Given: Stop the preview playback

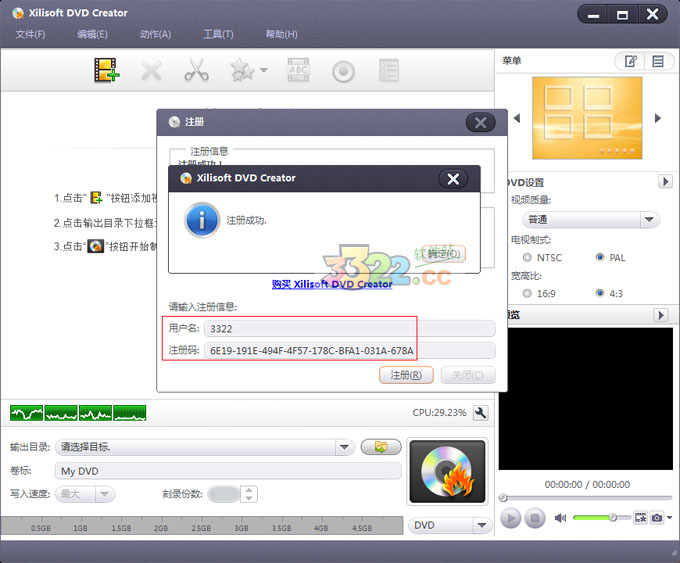Looking at the screenshot, I should coord(535,518).
